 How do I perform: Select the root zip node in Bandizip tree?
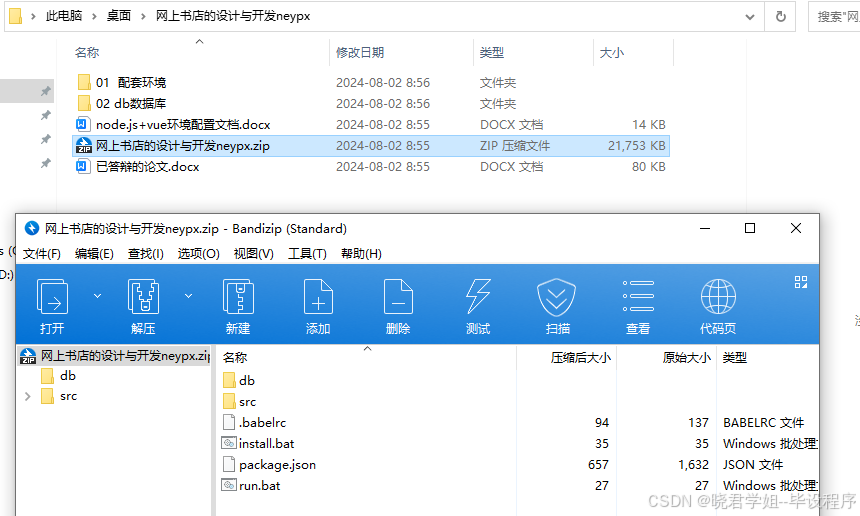(115, 356)
